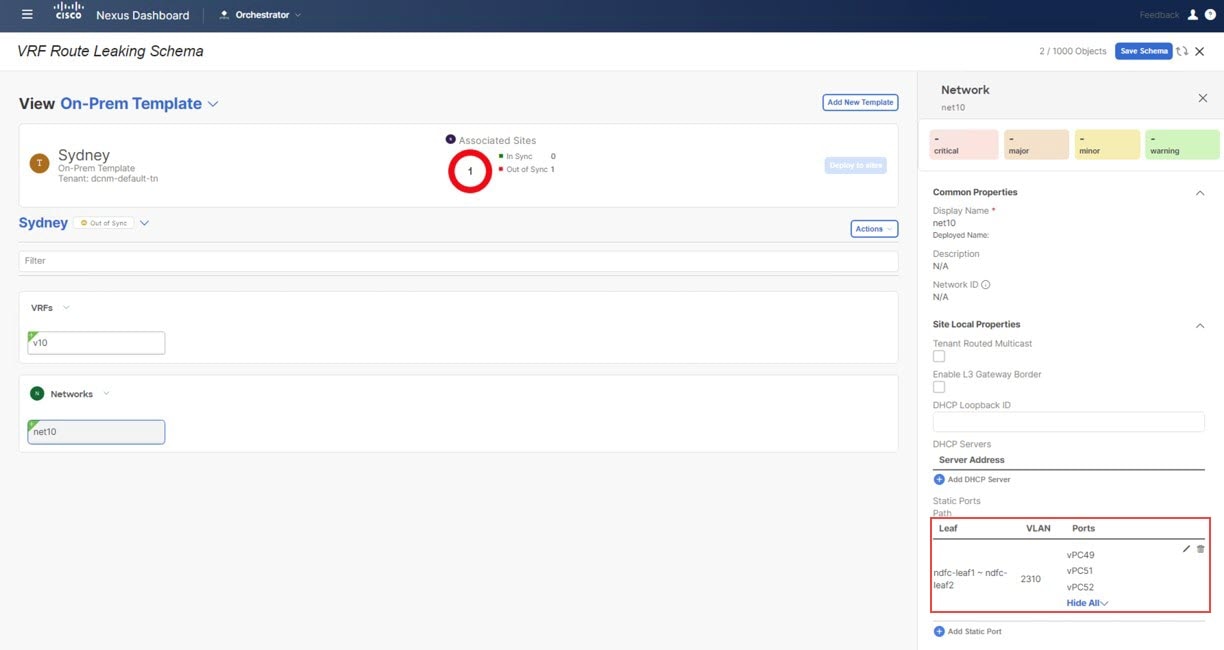
Task: Close the schema editor view
Action: 1200,51
